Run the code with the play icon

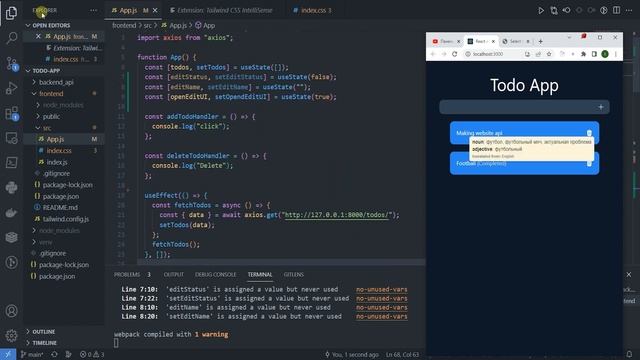541,10
